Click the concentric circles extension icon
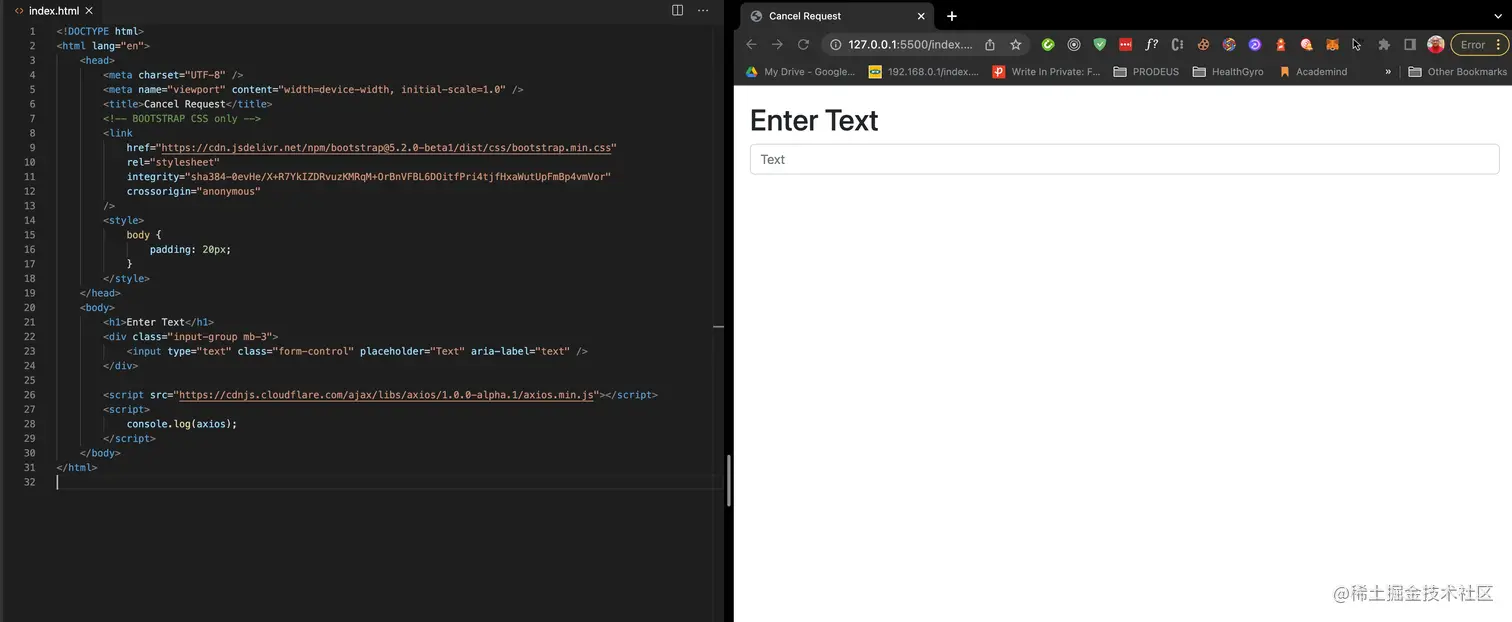 coord(1074,44)
